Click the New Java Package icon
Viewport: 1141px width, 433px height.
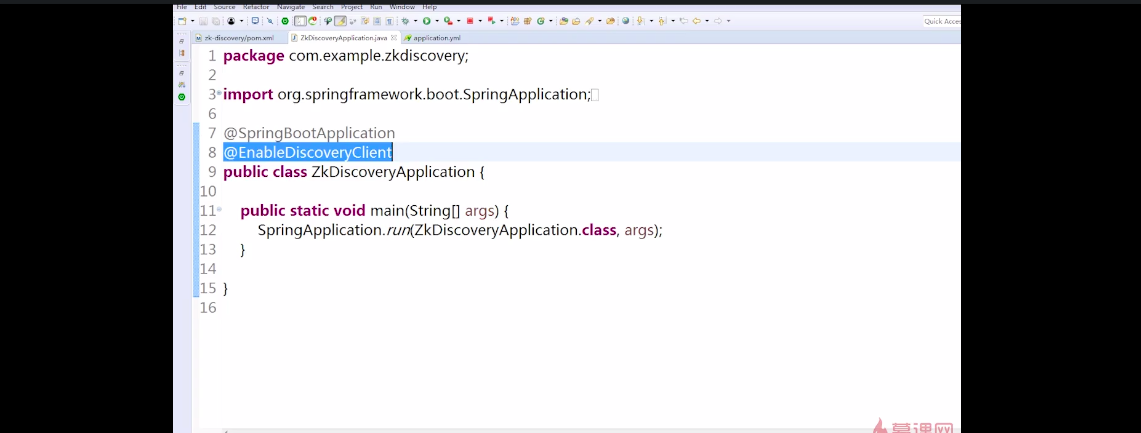coord(528,21)
